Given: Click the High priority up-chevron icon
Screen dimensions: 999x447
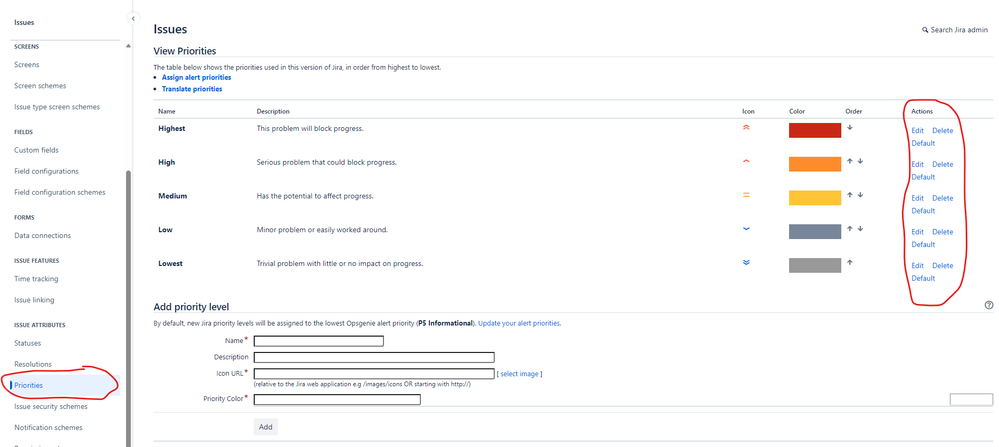Looking at the screenshot, I should (x=746, y=162).
